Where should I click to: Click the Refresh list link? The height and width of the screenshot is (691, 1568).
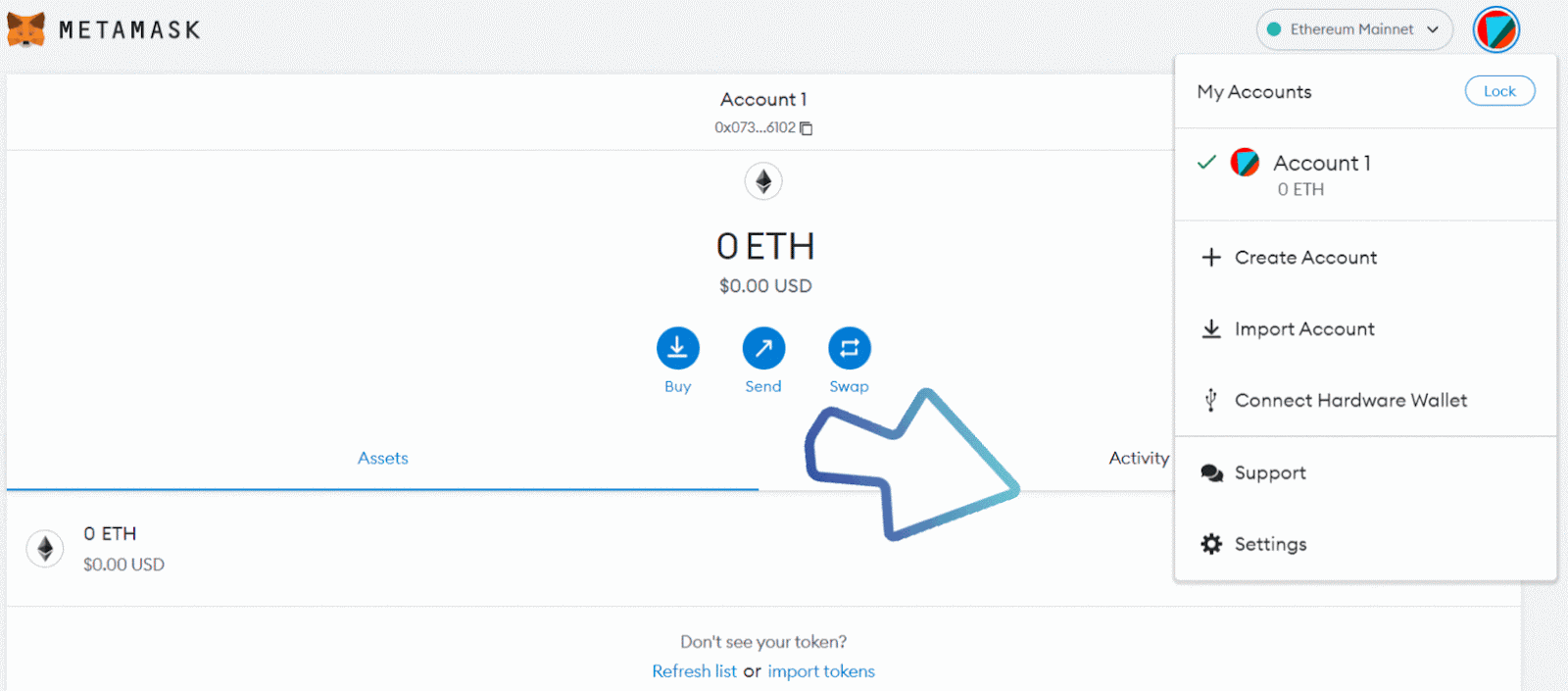click(694, 671)
